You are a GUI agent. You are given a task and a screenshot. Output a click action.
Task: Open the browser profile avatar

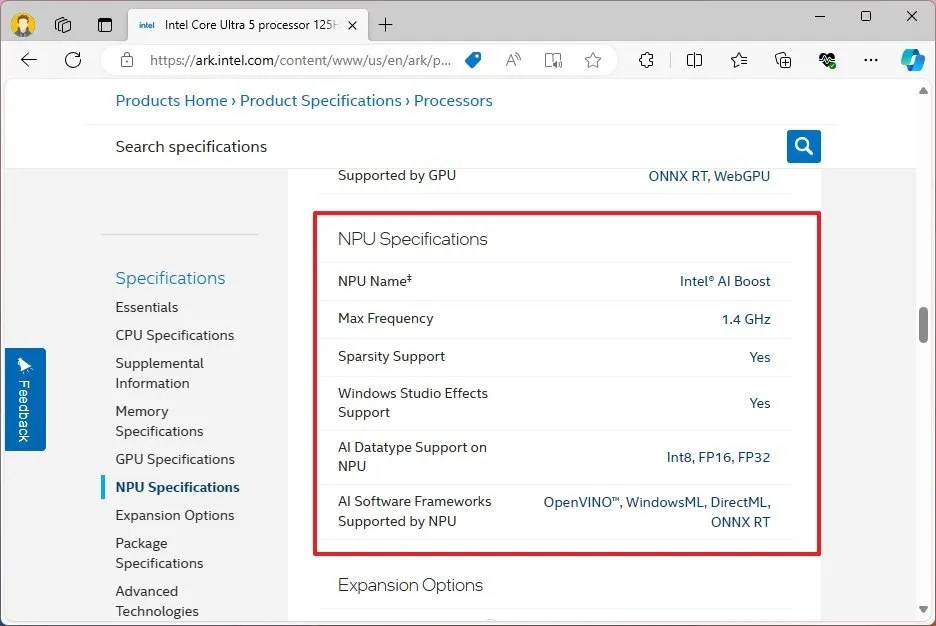[23, 24]
